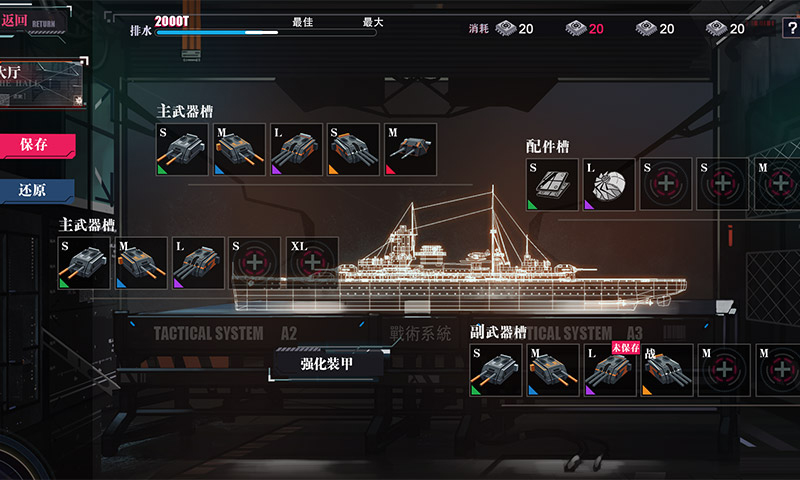The height and width of the screenshot is (480, 800).
Task: Add item to first empty S accessory slot
Action: [666, 184]
